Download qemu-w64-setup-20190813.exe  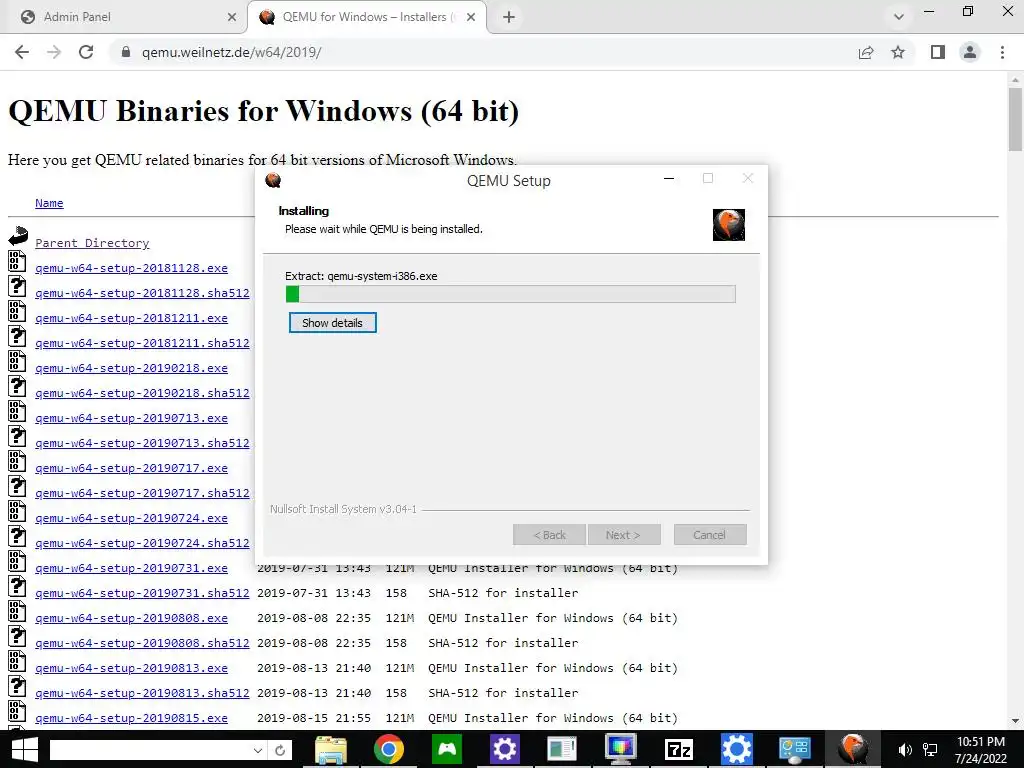click(131, 668)
